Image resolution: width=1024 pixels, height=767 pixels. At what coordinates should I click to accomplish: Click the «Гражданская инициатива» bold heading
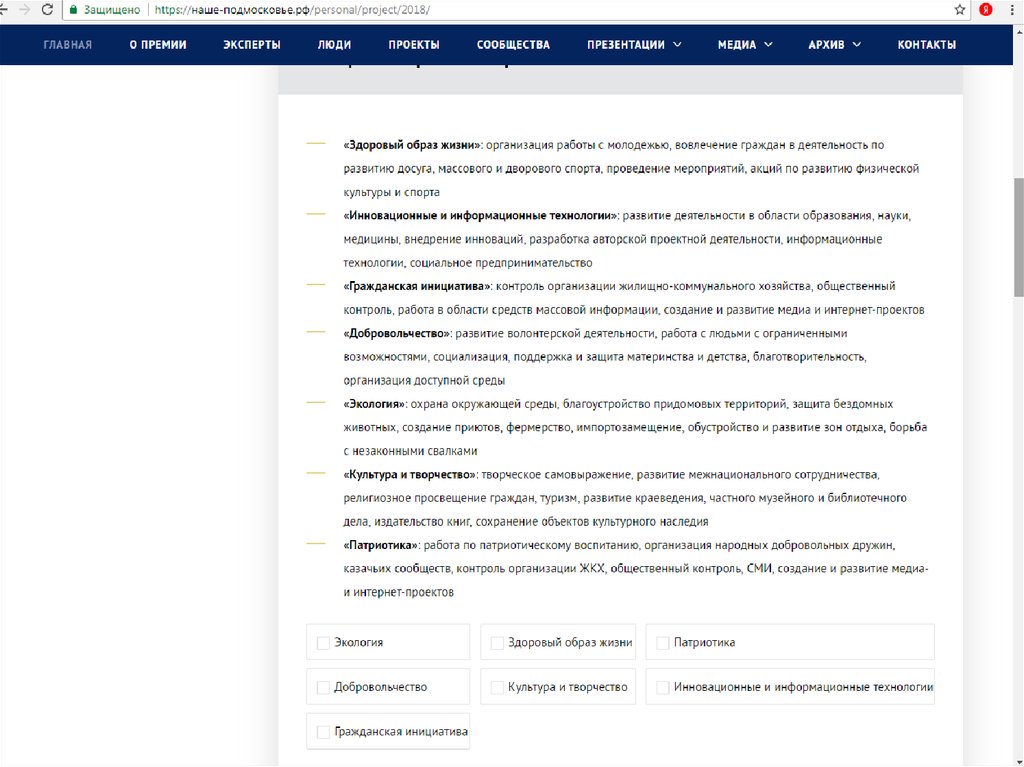tap(417, 286)
